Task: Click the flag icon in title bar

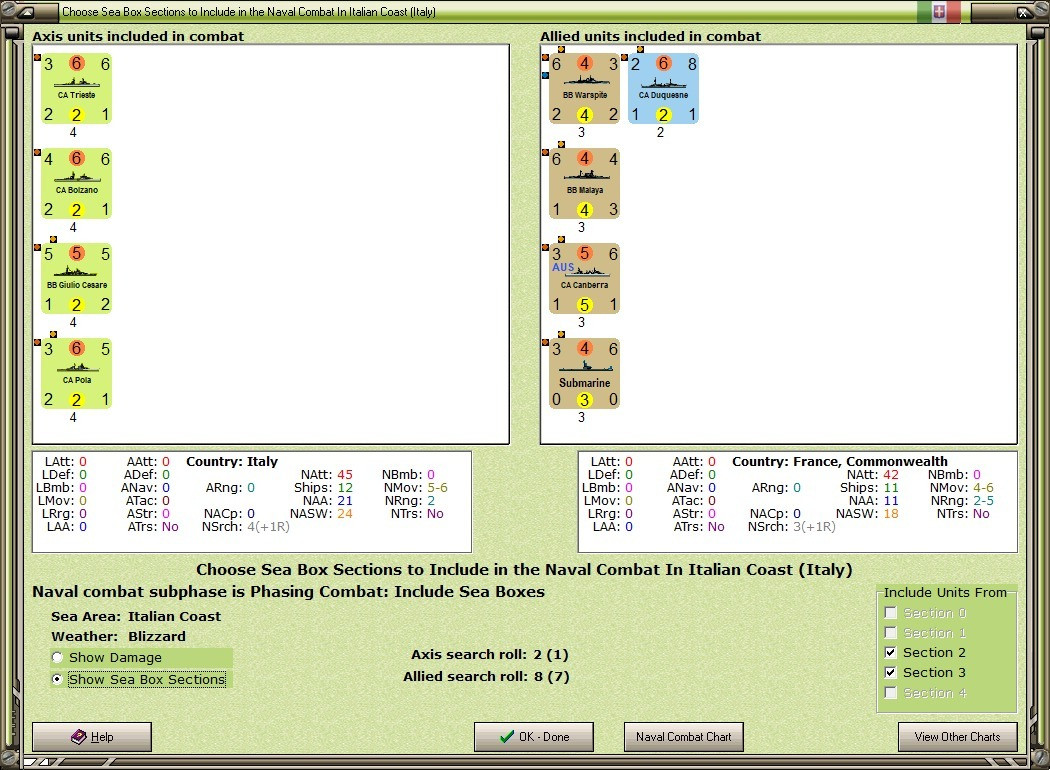Action: coord(939,11)
